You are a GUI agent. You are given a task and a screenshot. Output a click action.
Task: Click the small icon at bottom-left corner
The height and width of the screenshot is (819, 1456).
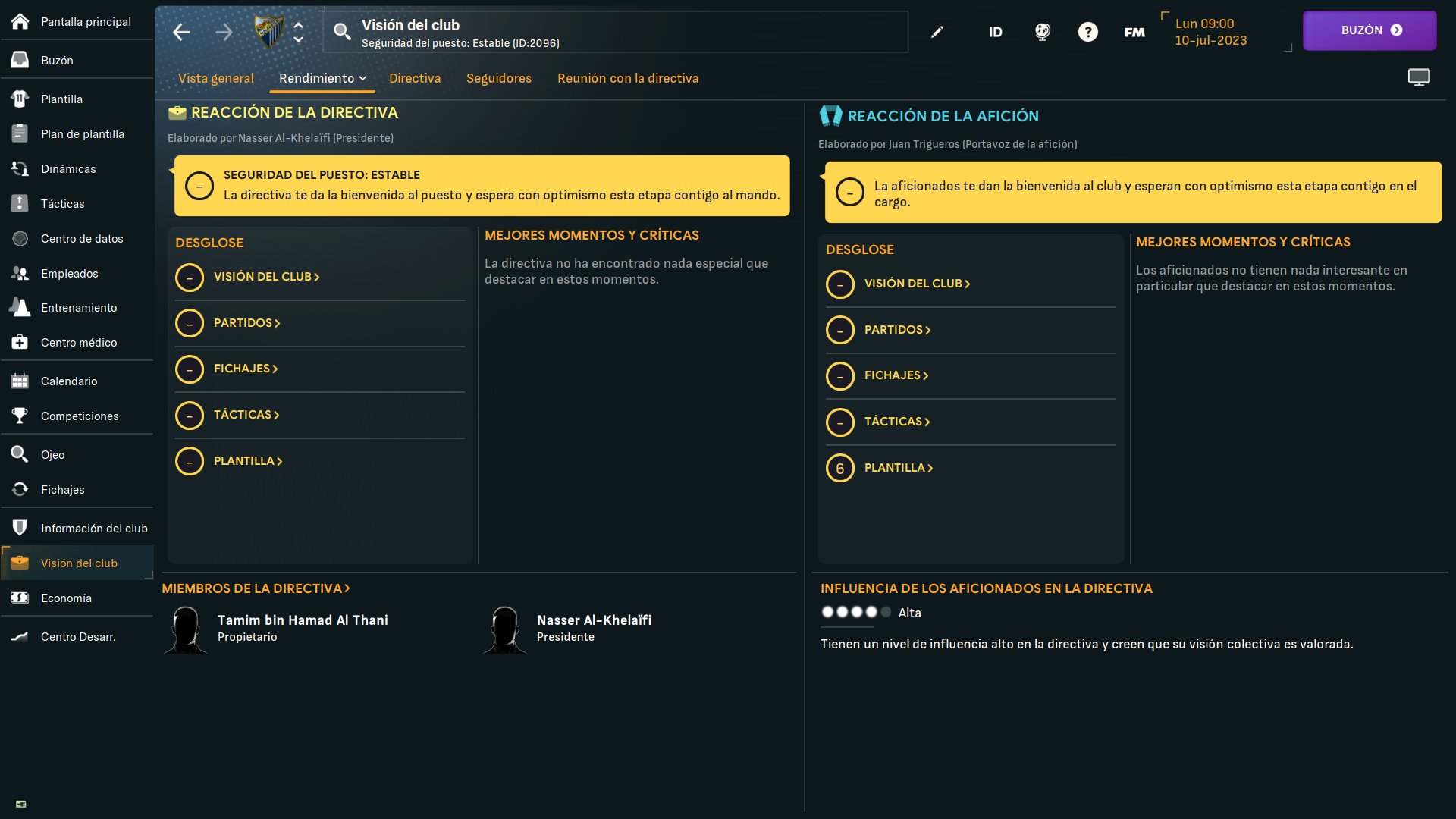pyautogui.click(x=21, y=804)
